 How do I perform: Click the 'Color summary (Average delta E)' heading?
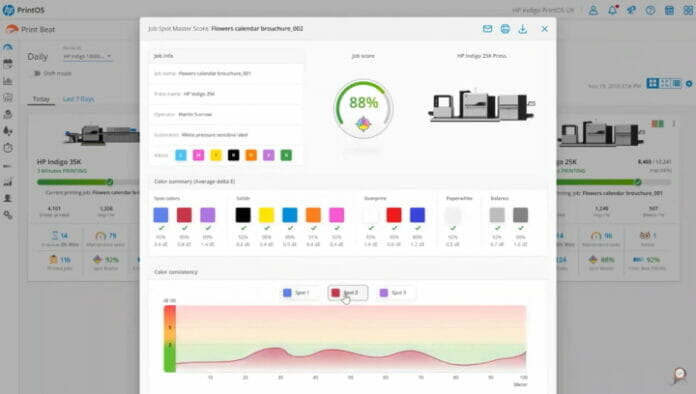[x=194, y=181]
